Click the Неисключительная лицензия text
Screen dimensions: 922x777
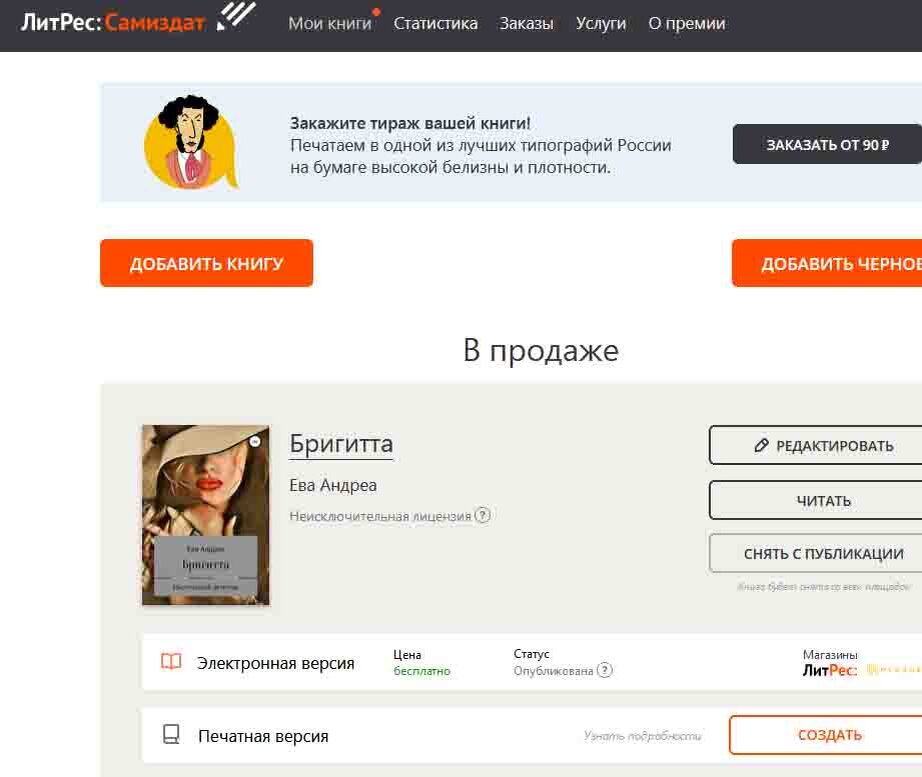click(380, 516)
